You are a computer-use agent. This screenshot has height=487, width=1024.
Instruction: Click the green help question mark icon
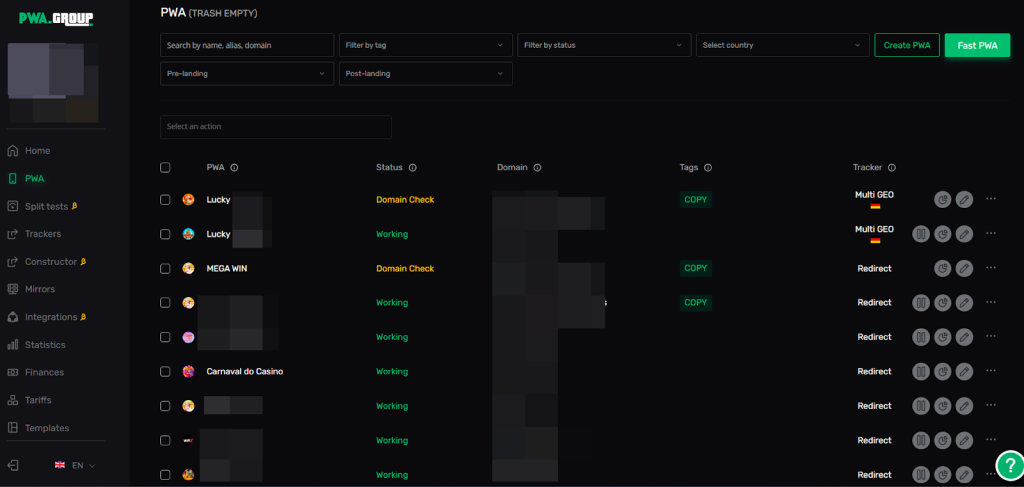tap(1009, 465)
